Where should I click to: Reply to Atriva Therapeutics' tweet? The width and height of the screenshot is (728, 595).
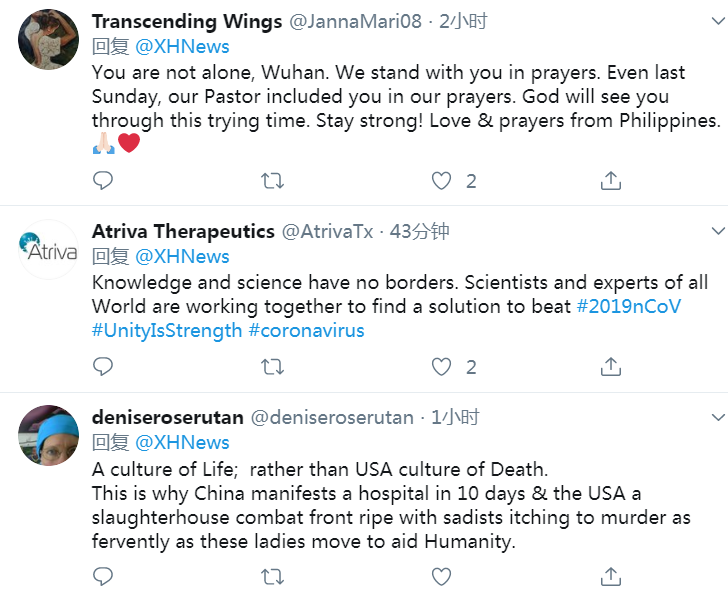point(103,367)
